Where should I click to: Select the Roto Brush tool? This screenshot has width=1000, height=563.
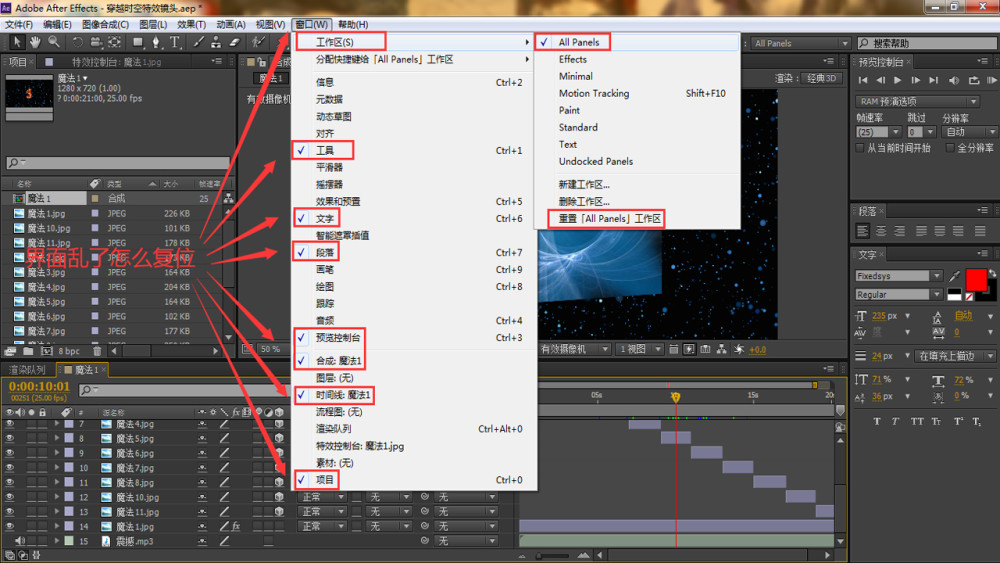coord(258,42)
